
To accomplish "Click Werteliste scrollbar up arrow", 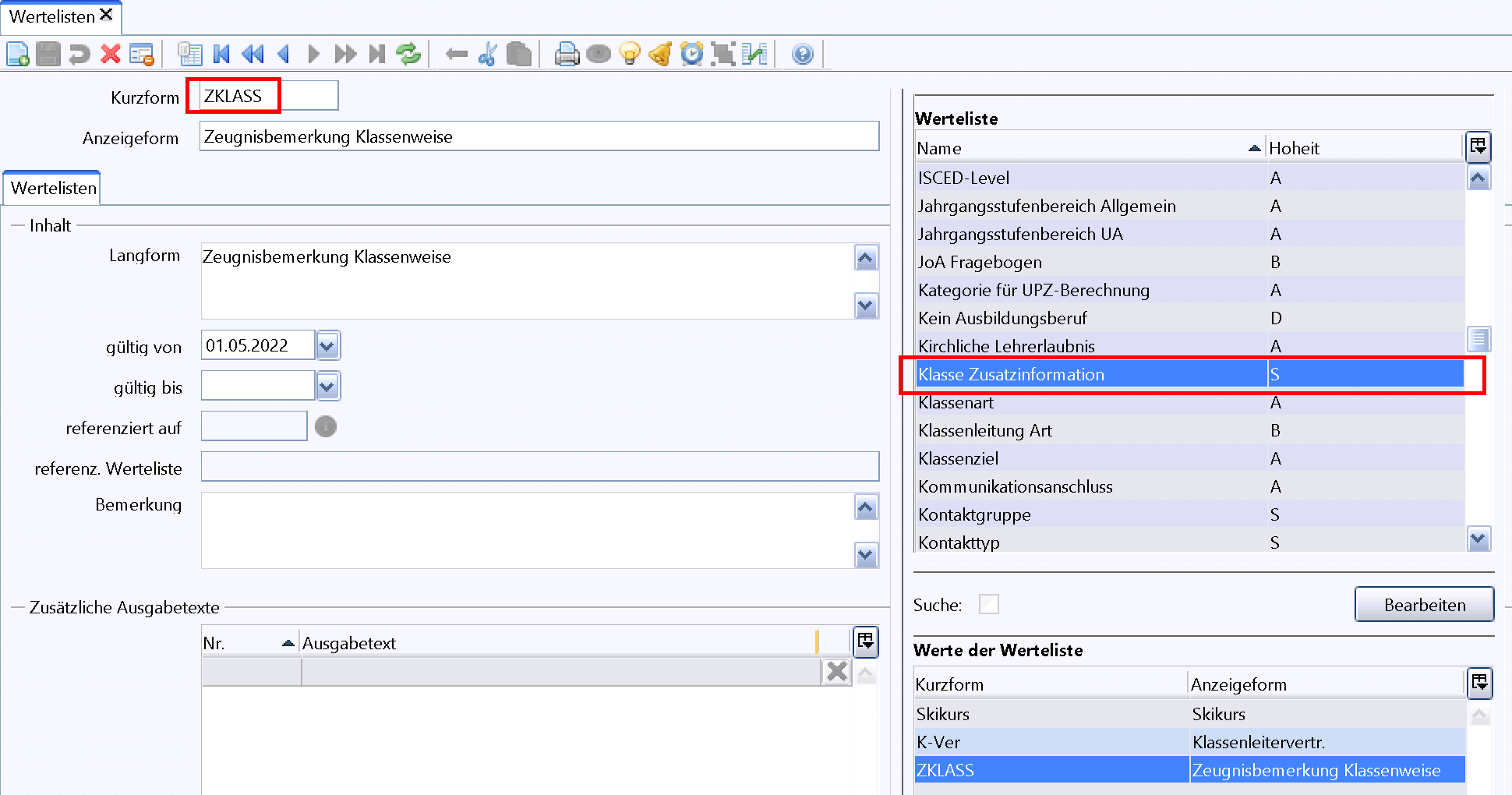I will pos(1478,178).
